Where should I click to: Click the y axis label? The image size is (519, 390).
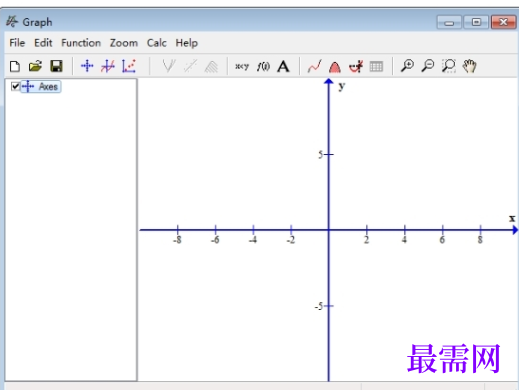pyautogui.click(x=342, y=87)
